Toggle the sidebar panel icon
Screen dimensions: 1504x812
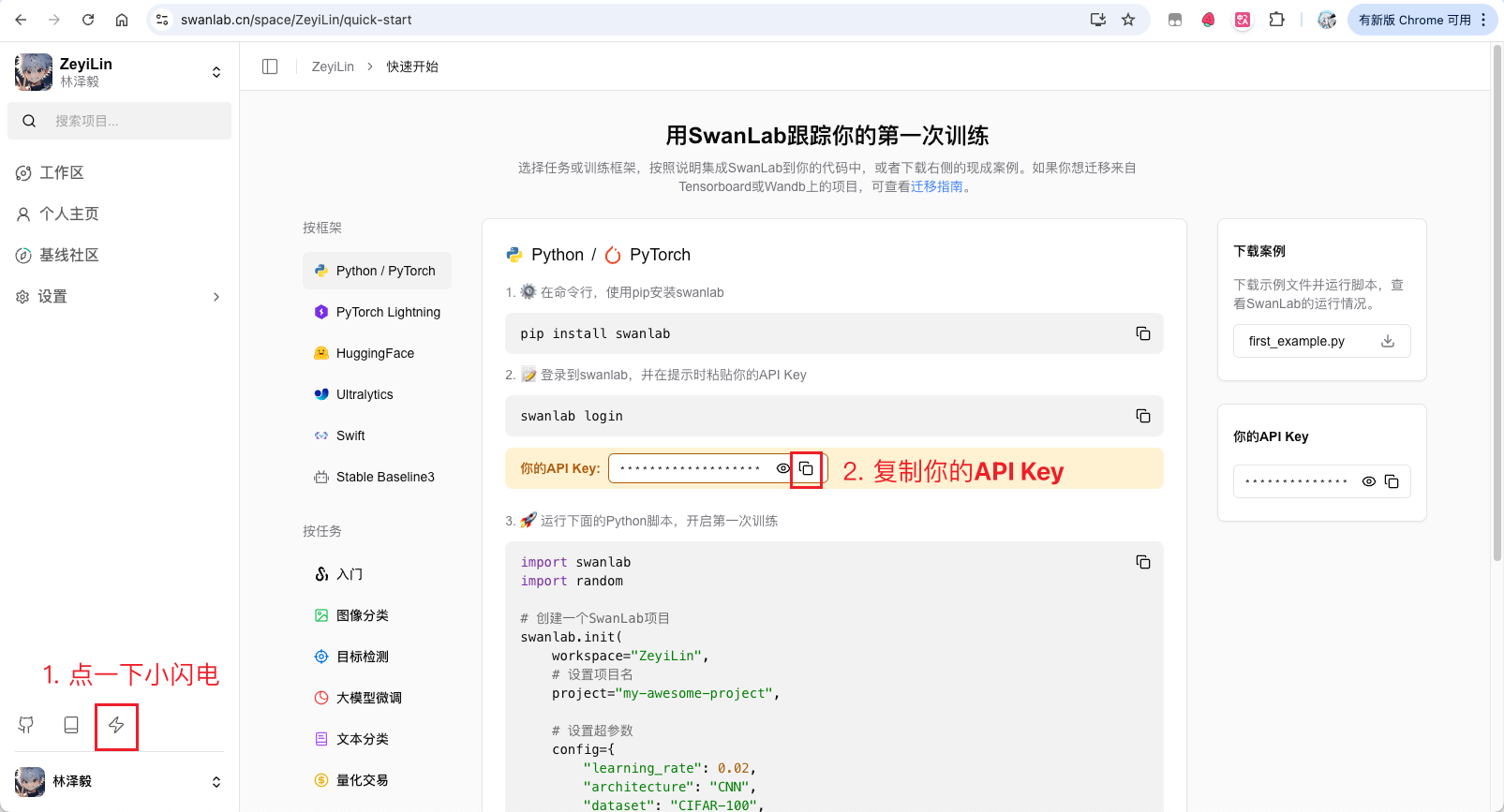pyautogui.click(x=270, y=66)
